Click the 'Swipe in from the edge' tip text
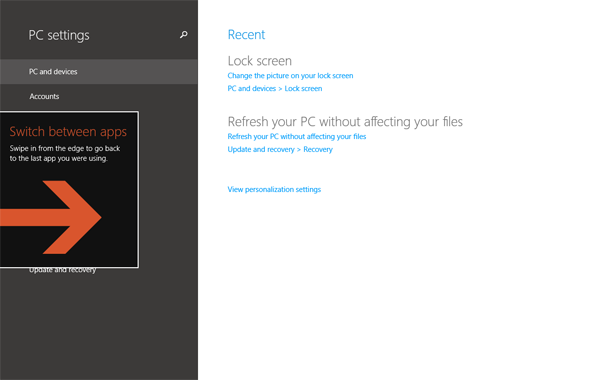The height and width of the screenshot is (380, 600). click(x=65, y=153)
